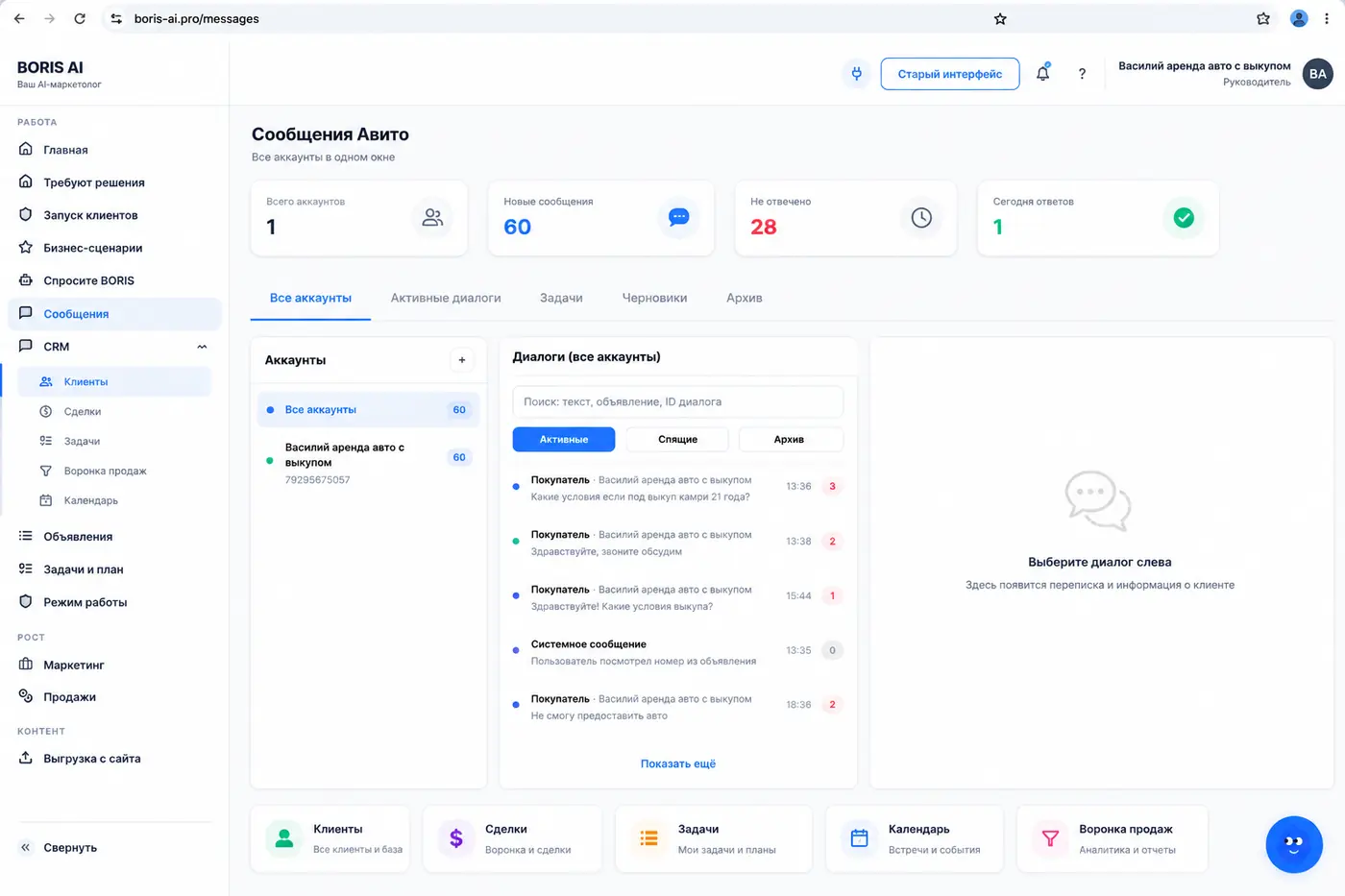
Task: Open the Архив tab in the top tab row
Action: click(745, 298)
